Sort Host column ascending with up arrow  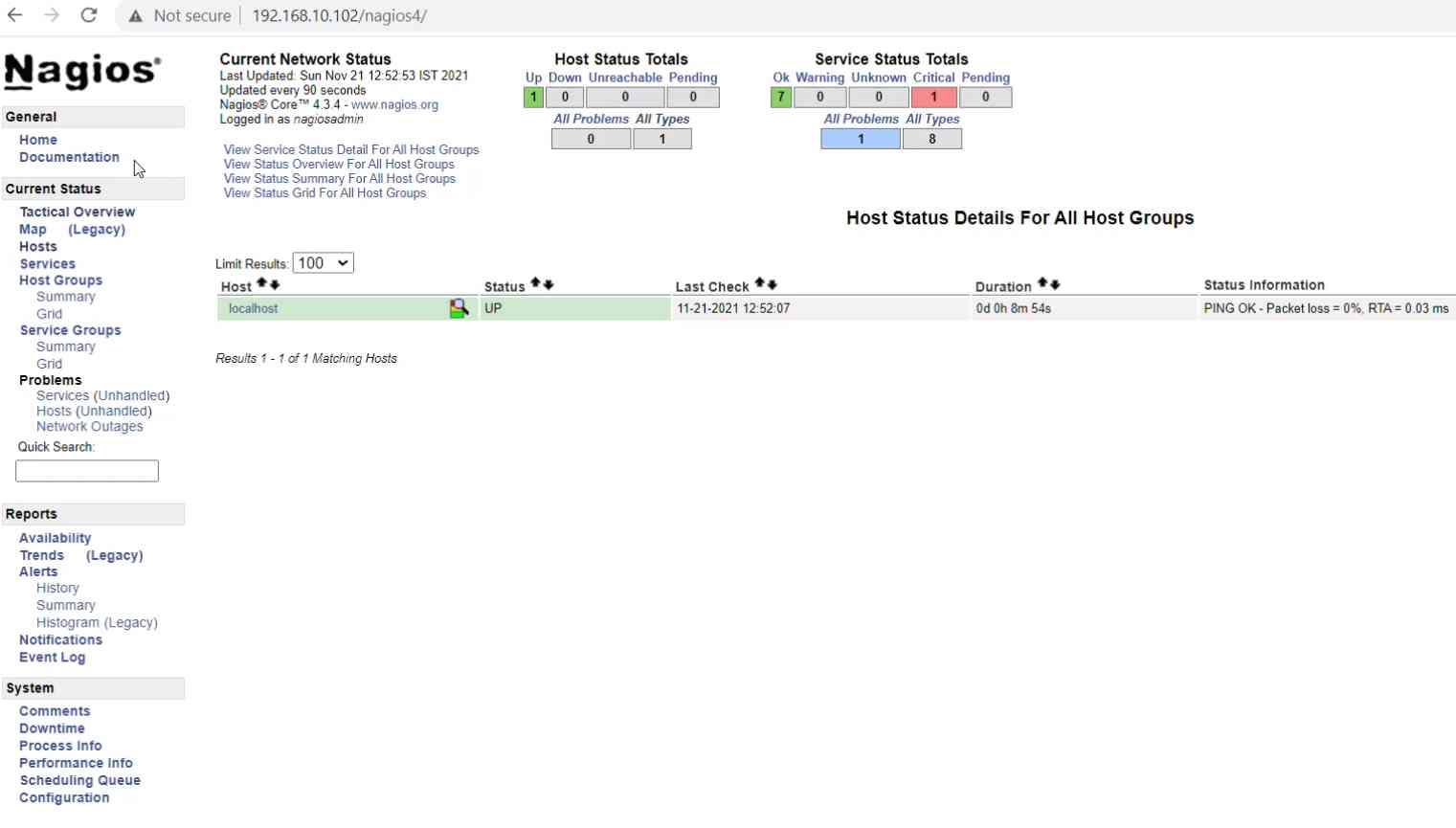[261, 284]
